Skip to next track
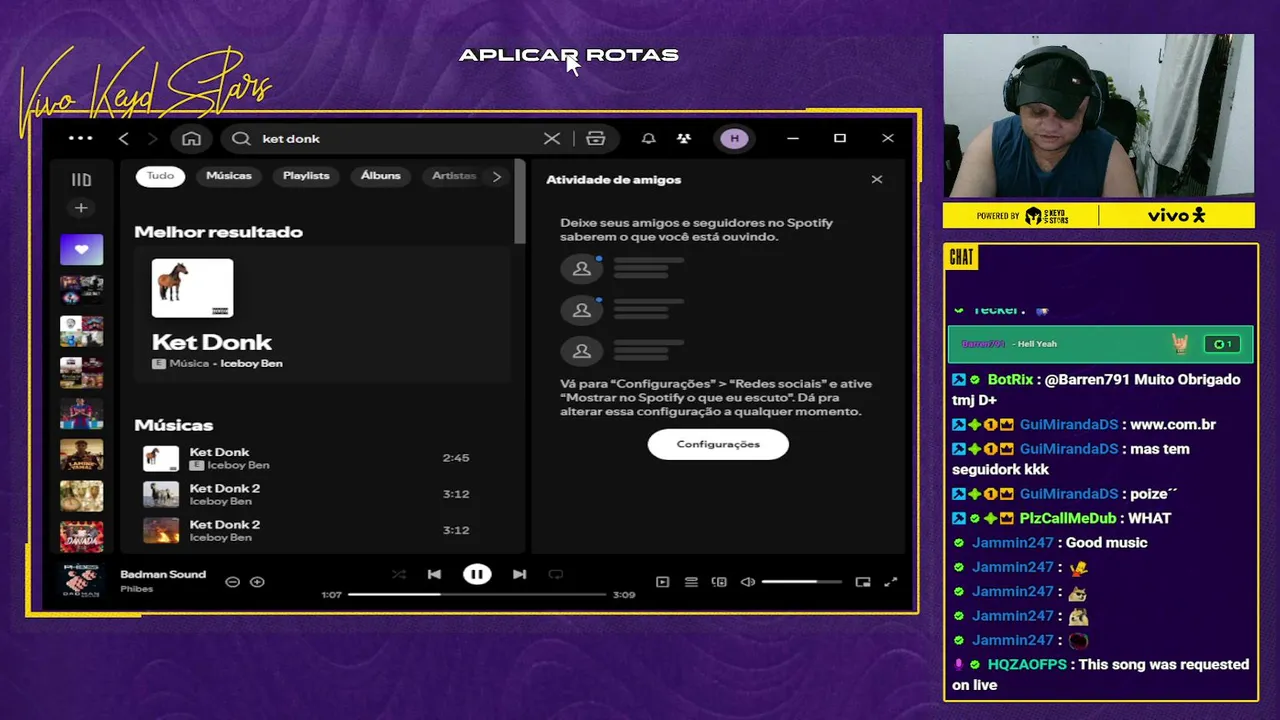The height and width of the screenshot is (720, 1280). tap(519, 574)
